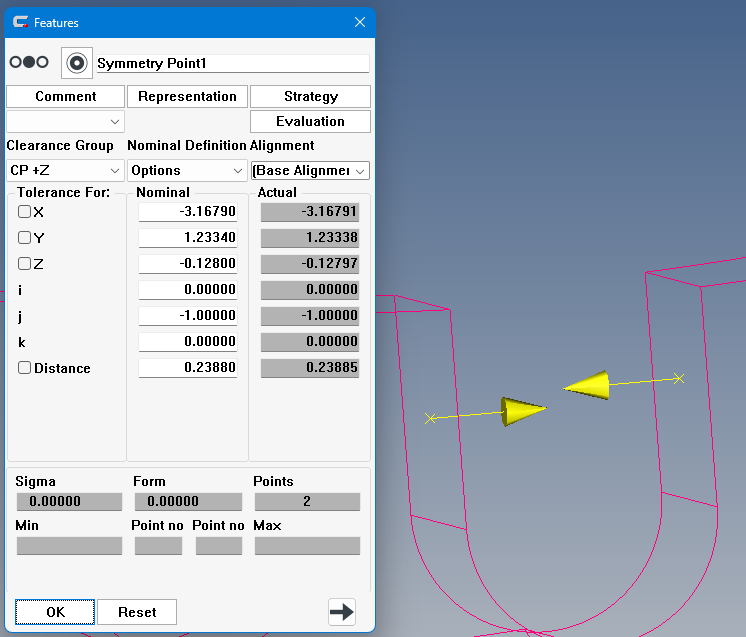This screenshot has width=746, height=637.
Task: Enable the Y tolerance checkbox
Action: 24,238
